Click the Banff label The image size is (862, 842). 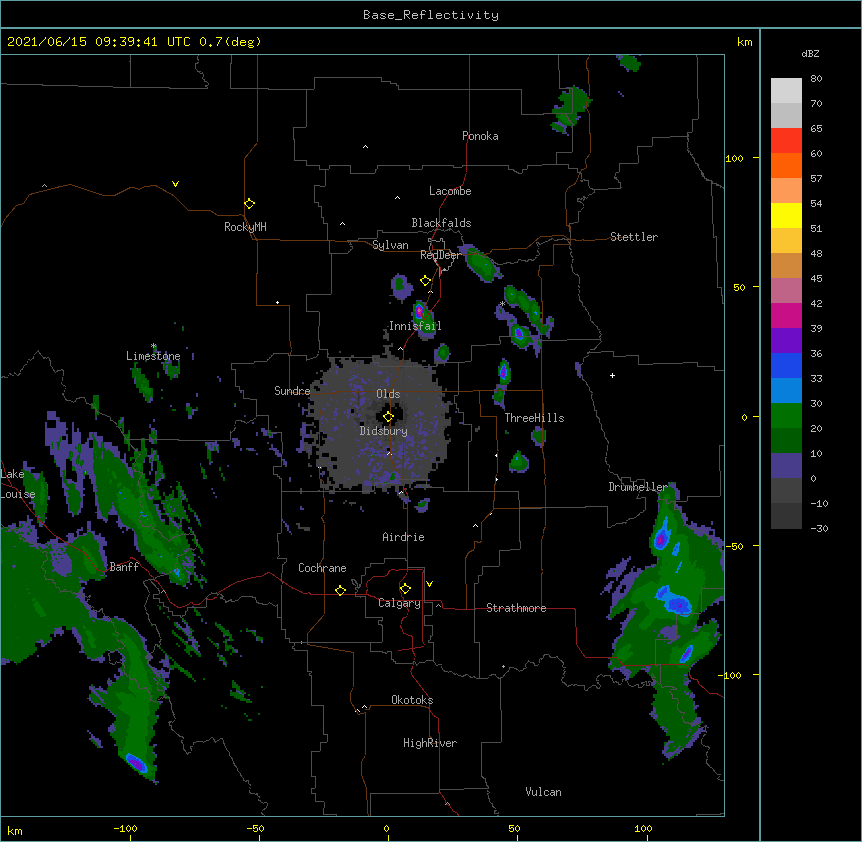[124, 567]
